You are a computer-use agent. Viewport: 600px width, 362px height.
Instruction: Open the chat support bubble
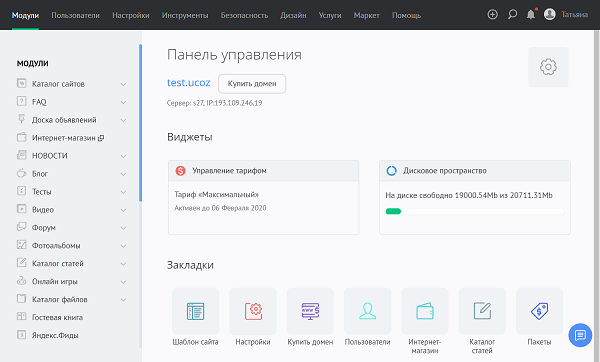tap(580, 335)
